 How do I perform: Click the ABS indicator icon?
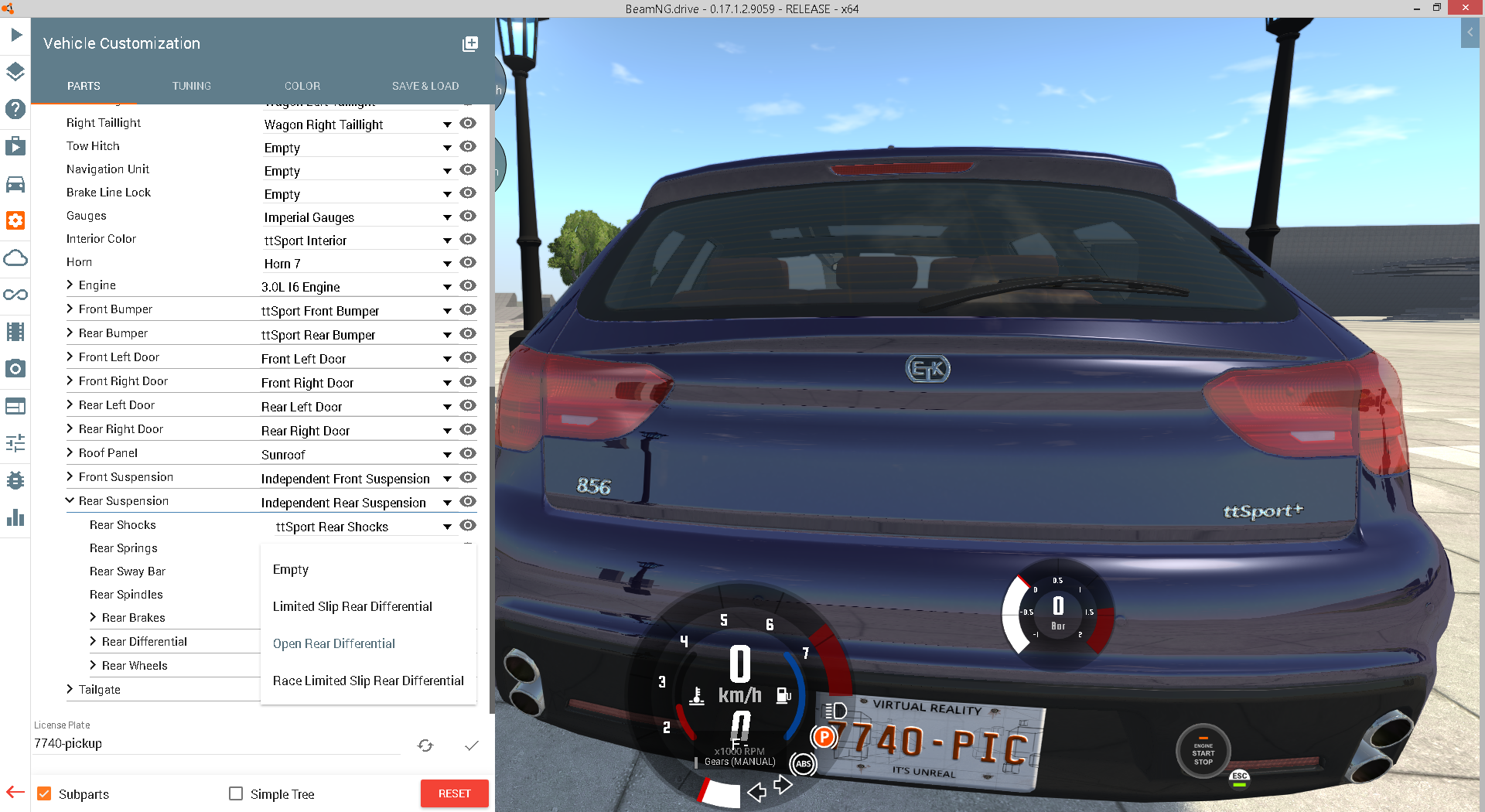(x=803, y=764)
